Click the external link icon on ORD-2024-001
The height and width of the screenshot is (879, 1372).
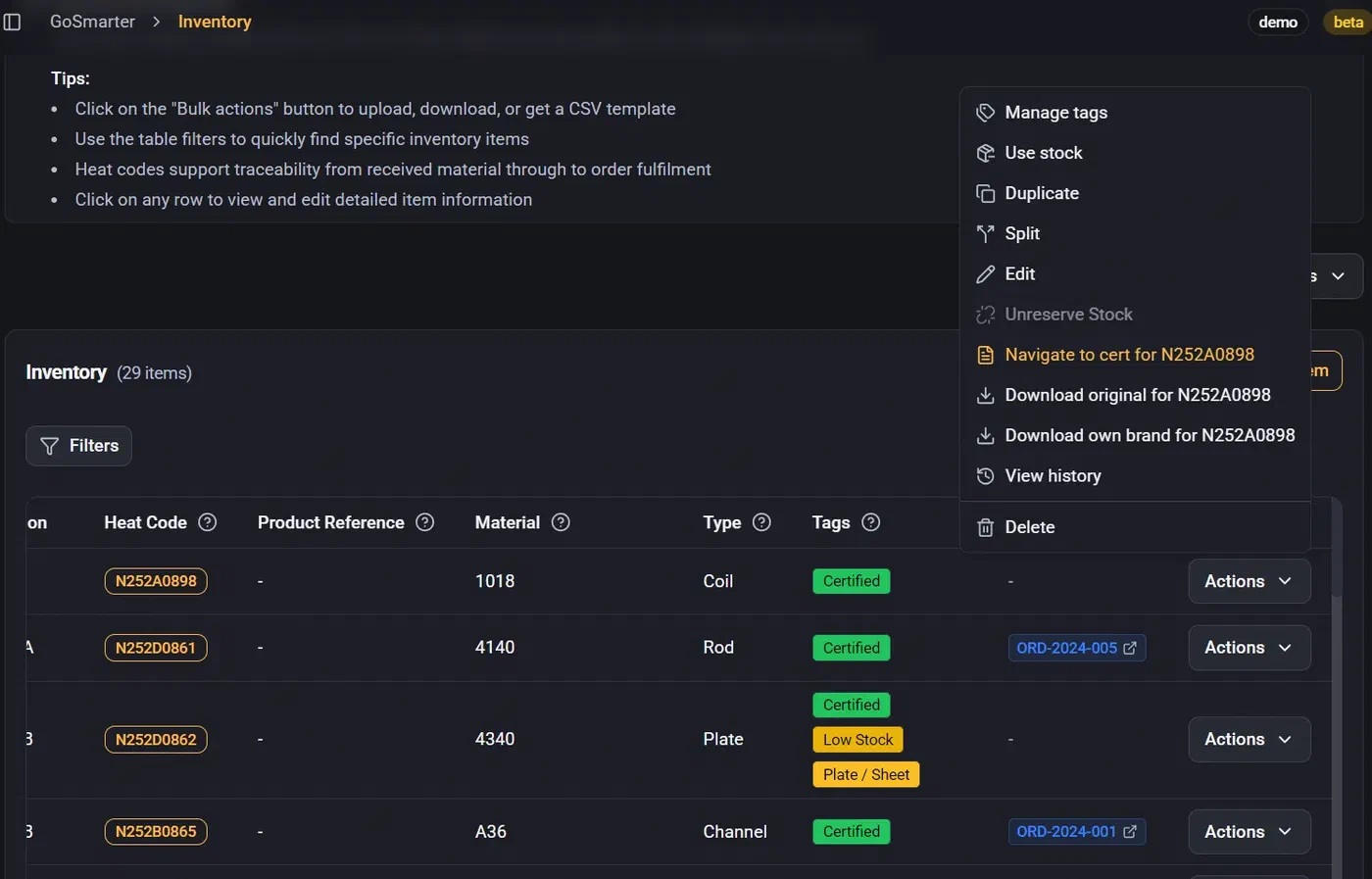pyautogui.click(x=1130, y=832)
